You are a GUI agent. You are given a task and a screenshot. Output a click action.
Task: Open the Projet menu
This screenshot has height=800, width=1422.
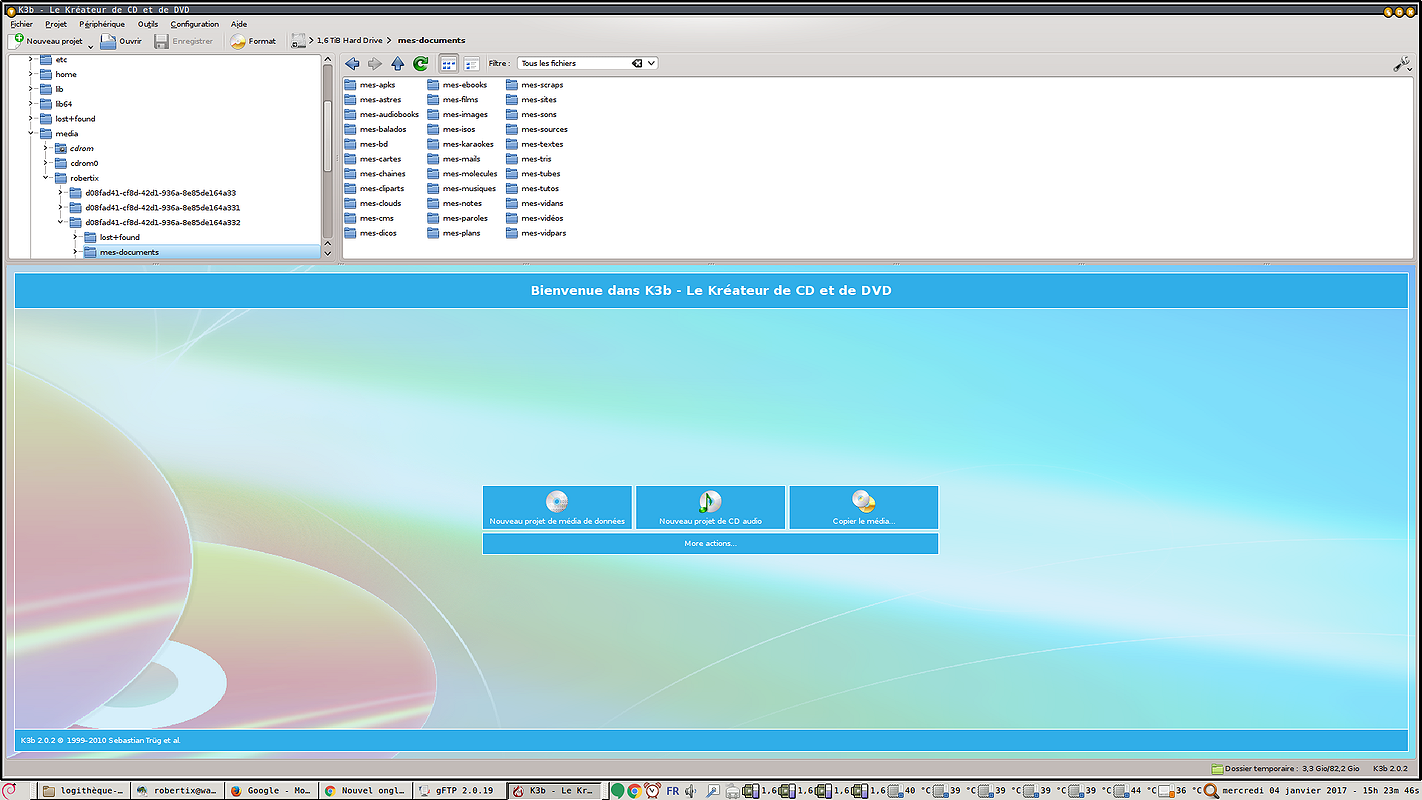56,24
